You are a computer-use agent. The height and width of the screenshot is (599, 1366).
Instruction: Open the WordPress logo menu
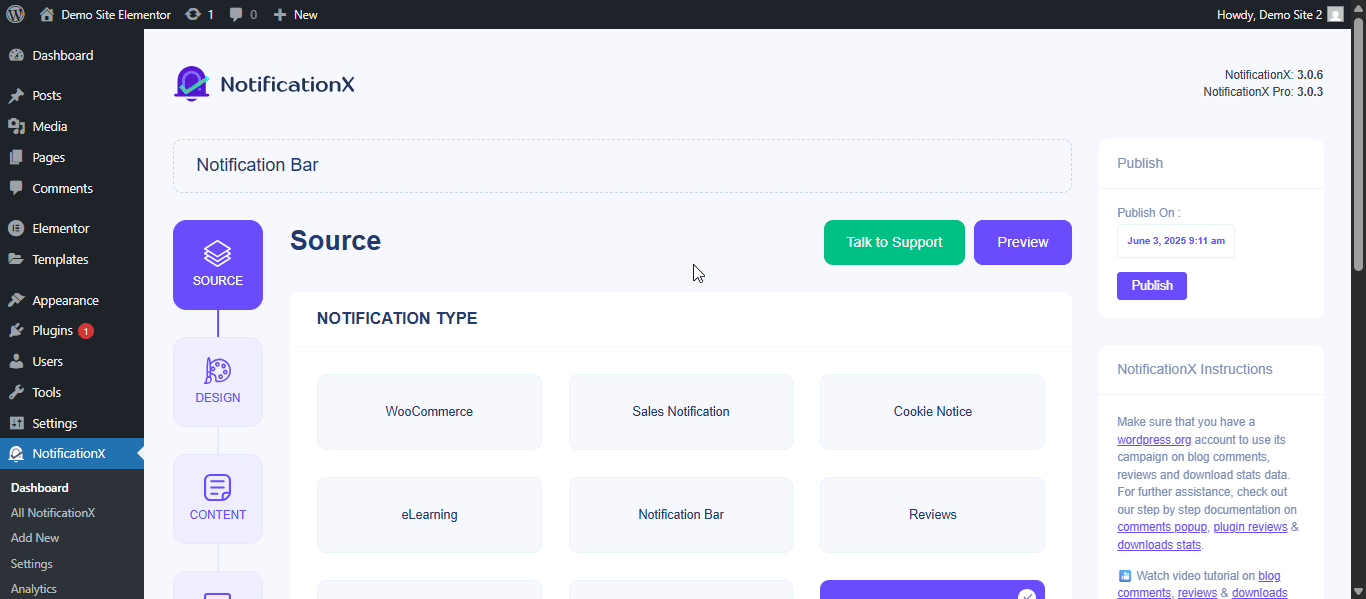pos(15,14)
